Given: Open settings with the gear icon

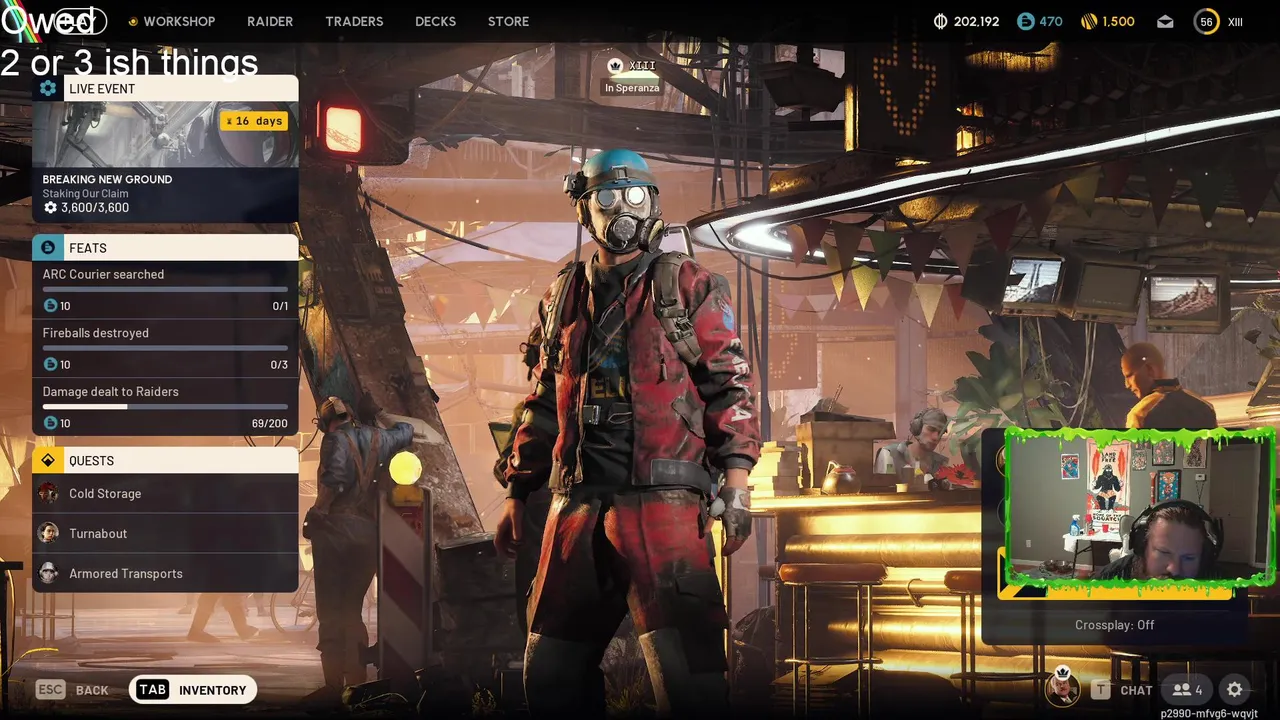Looking at the screenshot, I should click(x=1235, y=690).
